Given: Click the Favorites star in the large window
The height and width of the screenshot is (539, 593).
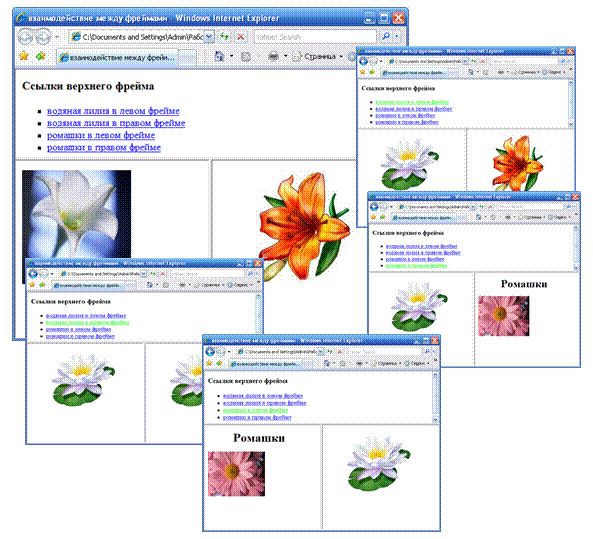Looking at the screenshot, I should (24, 56).
